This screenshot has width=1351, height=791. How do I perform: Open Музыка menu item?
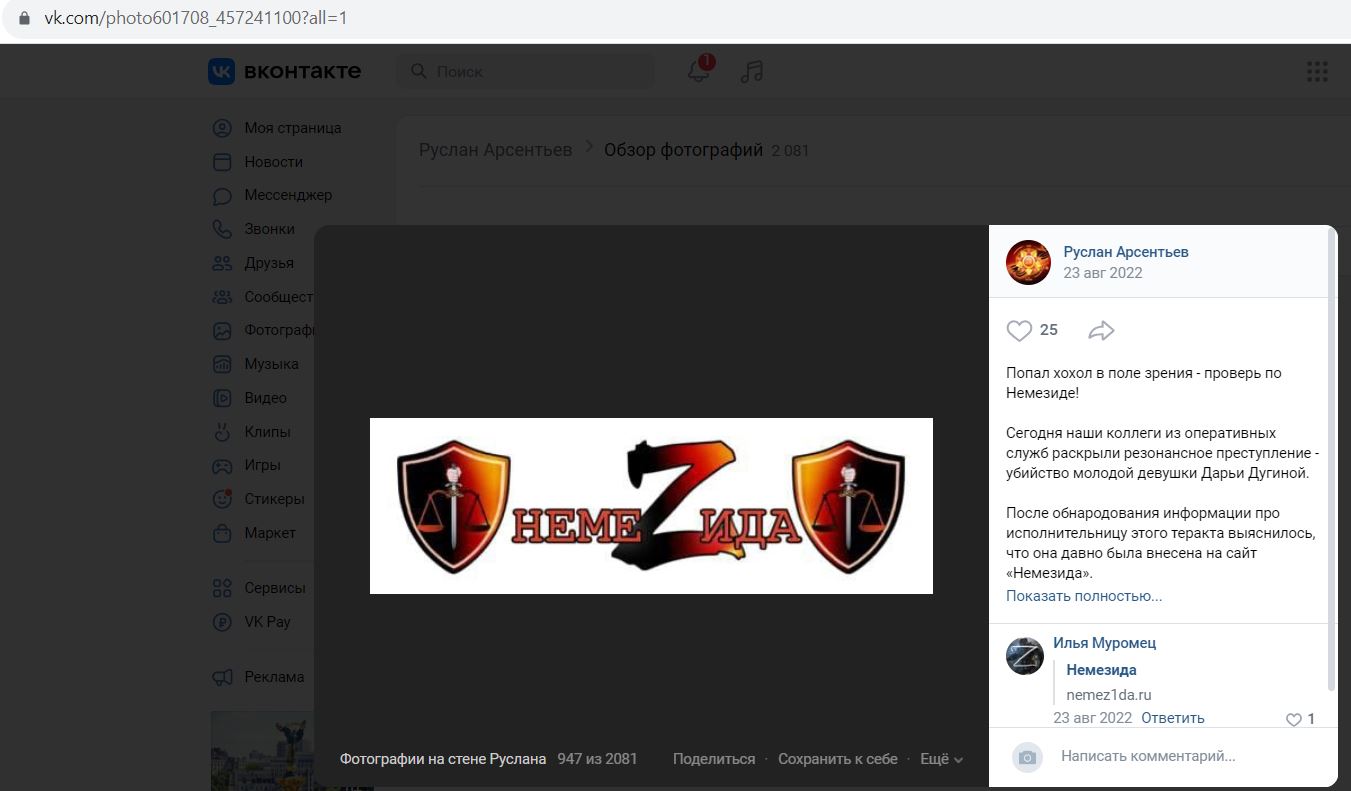coord(271,364)
